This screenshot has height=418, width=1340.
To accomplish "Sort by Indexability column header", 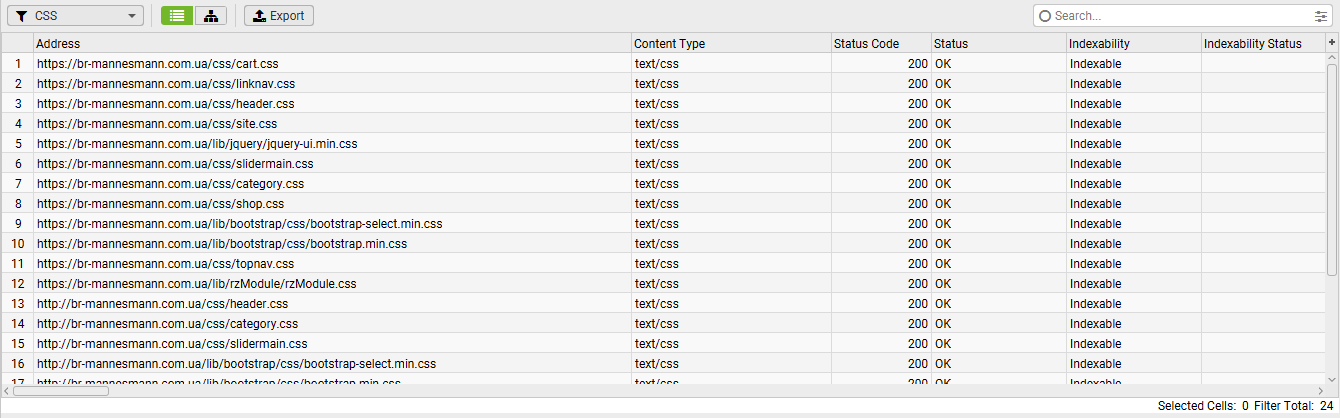I will [x=1133, y=44].
